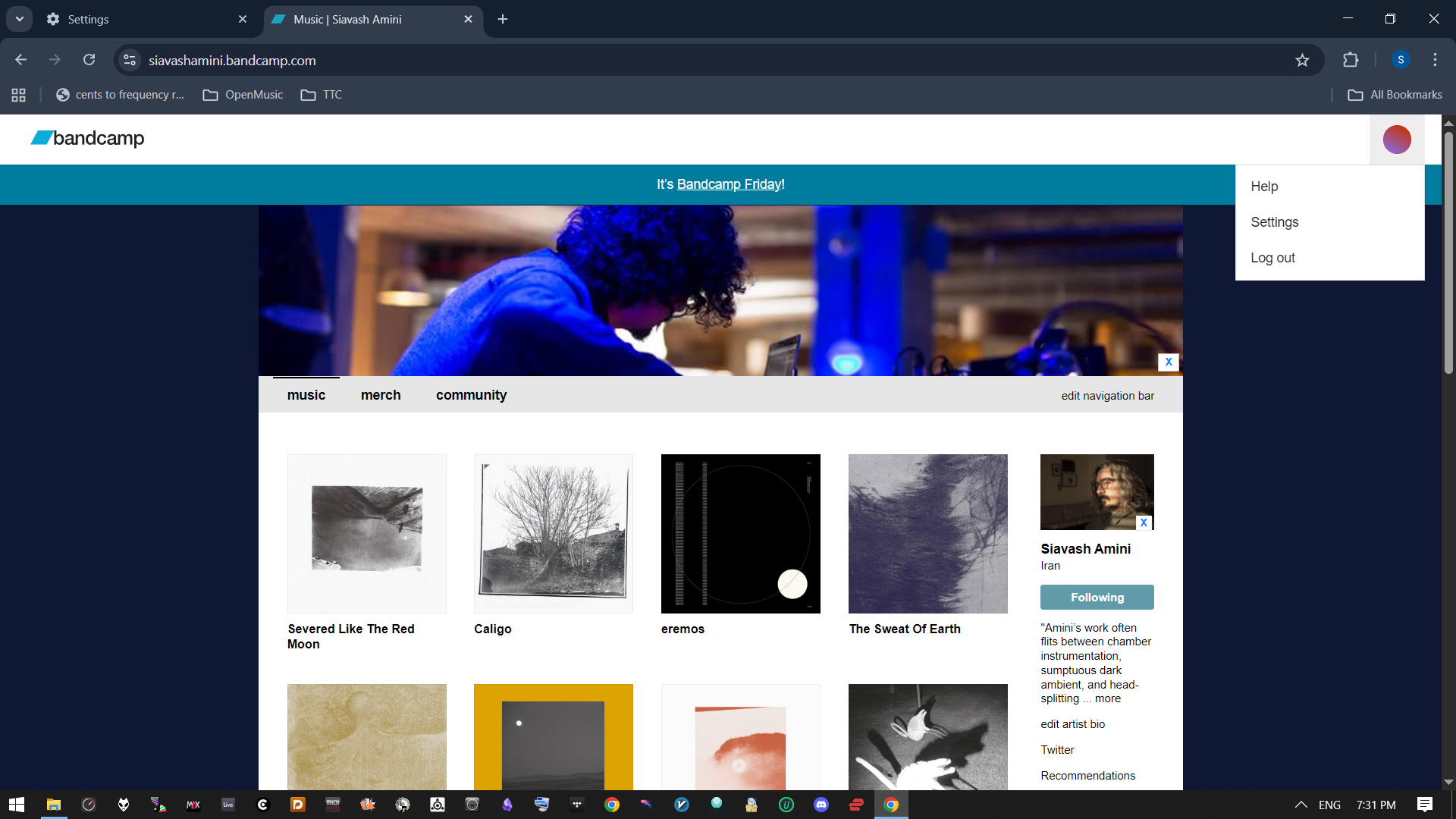Remove artist photo with X icon
The image size is (1456, 819).
1144,522
